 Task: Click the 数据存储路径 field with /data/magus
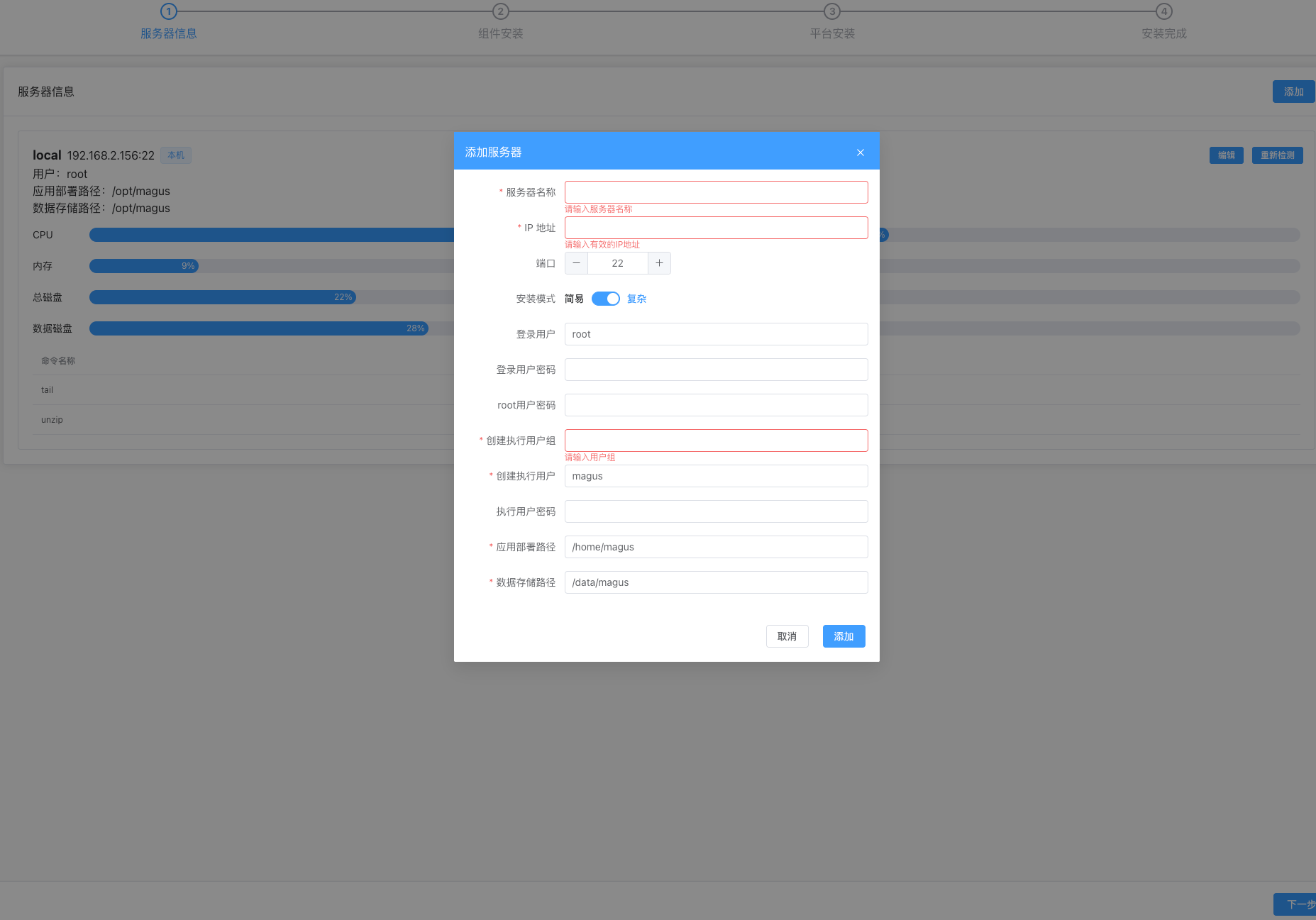[716, 582]
